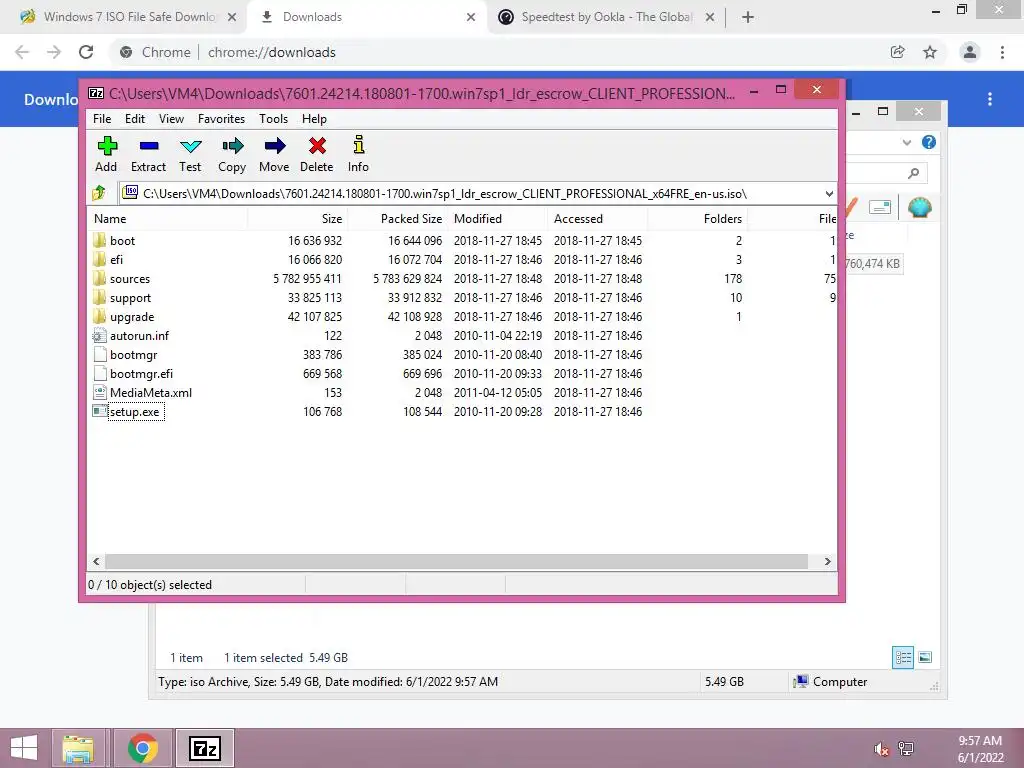This screenshot has width=1024, height=768.
Task: Select the bootmgr file icon
Action: click(x=99, y=355)
